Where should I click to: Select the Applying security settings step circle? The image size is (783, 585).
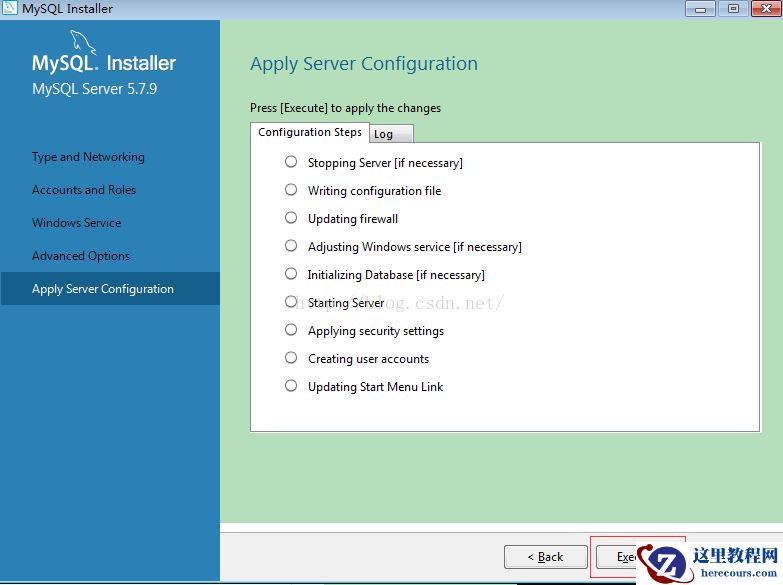tap(291, 330)
